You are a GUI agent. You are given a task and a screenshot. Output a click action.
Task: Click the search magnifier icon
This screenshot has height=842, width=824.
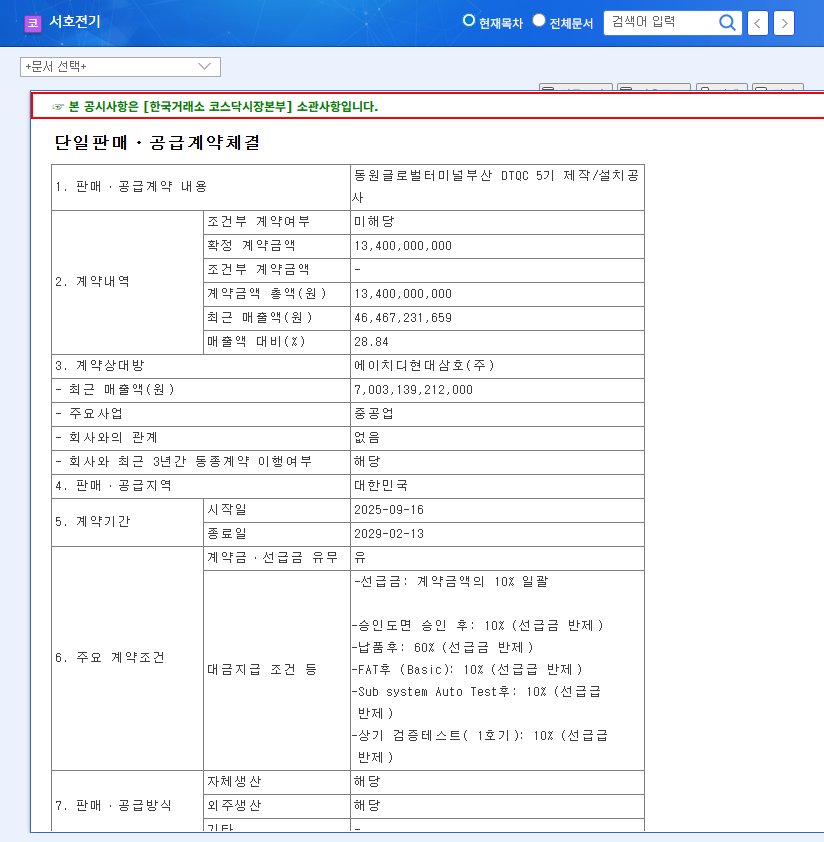728,22
